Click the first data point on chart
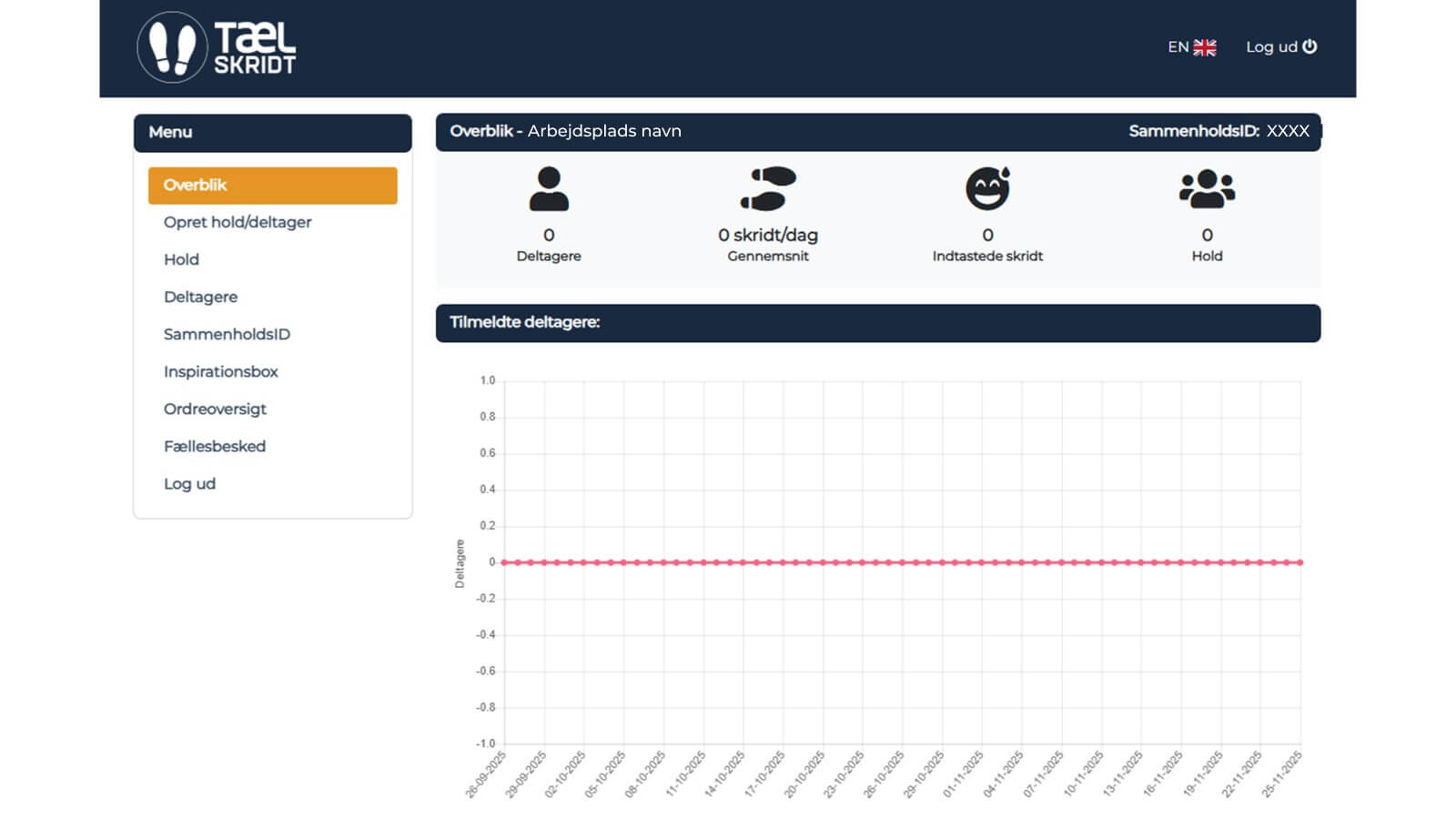Image resolution: width=1456 pixels, height=819 pixels. coord(505,562)
